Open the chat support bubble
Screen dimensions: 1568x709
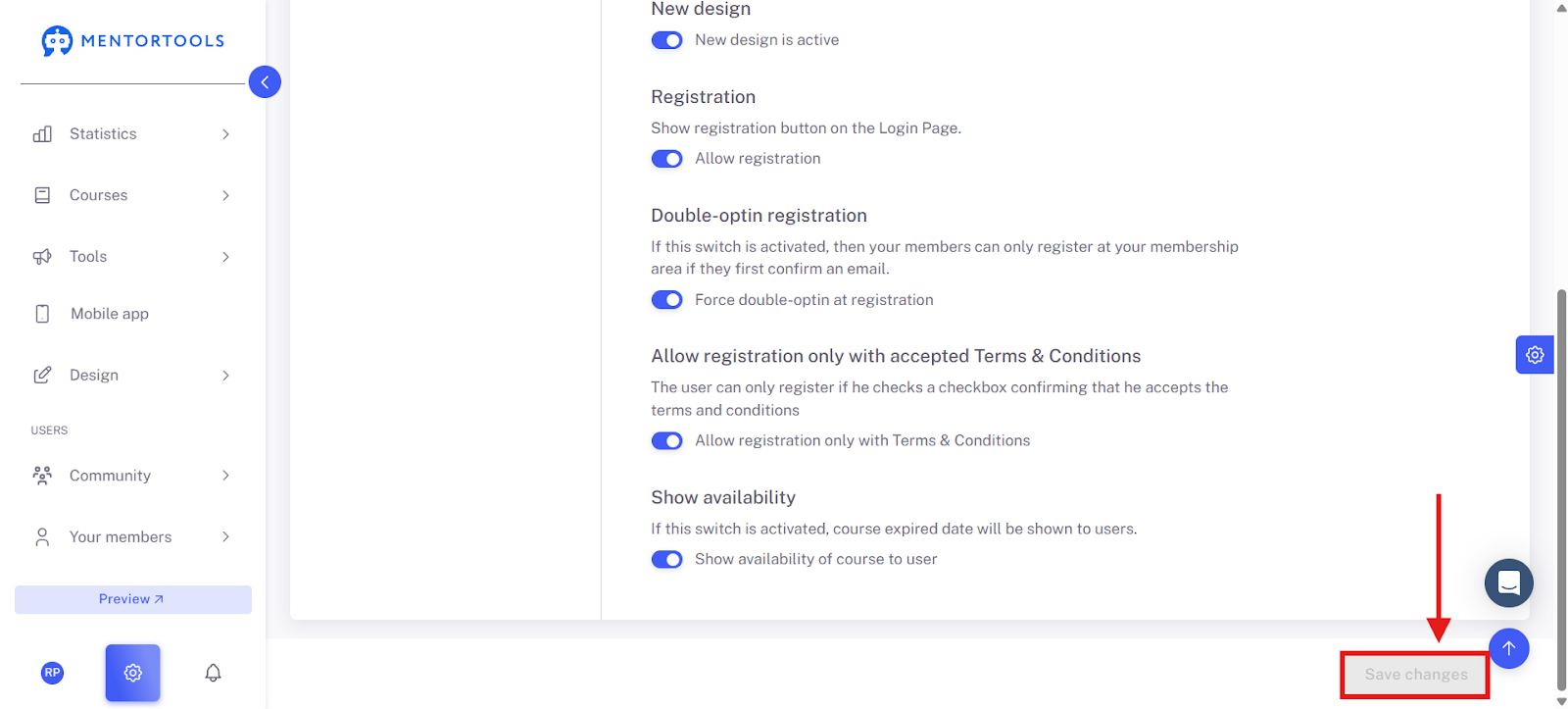[x=1509, y=583]
